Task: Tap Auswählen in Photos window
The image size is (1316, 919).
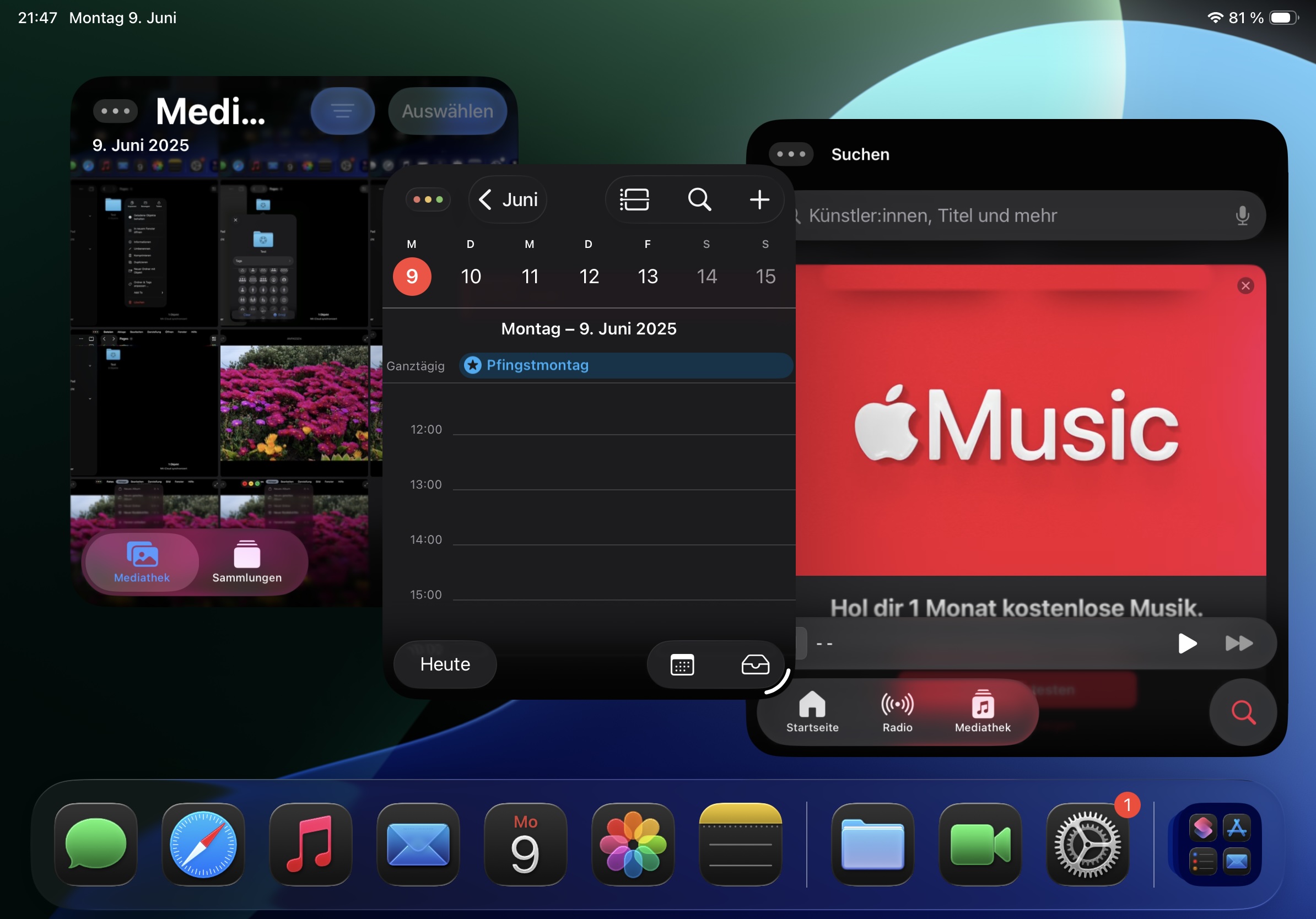Action: tap(447, 111)
